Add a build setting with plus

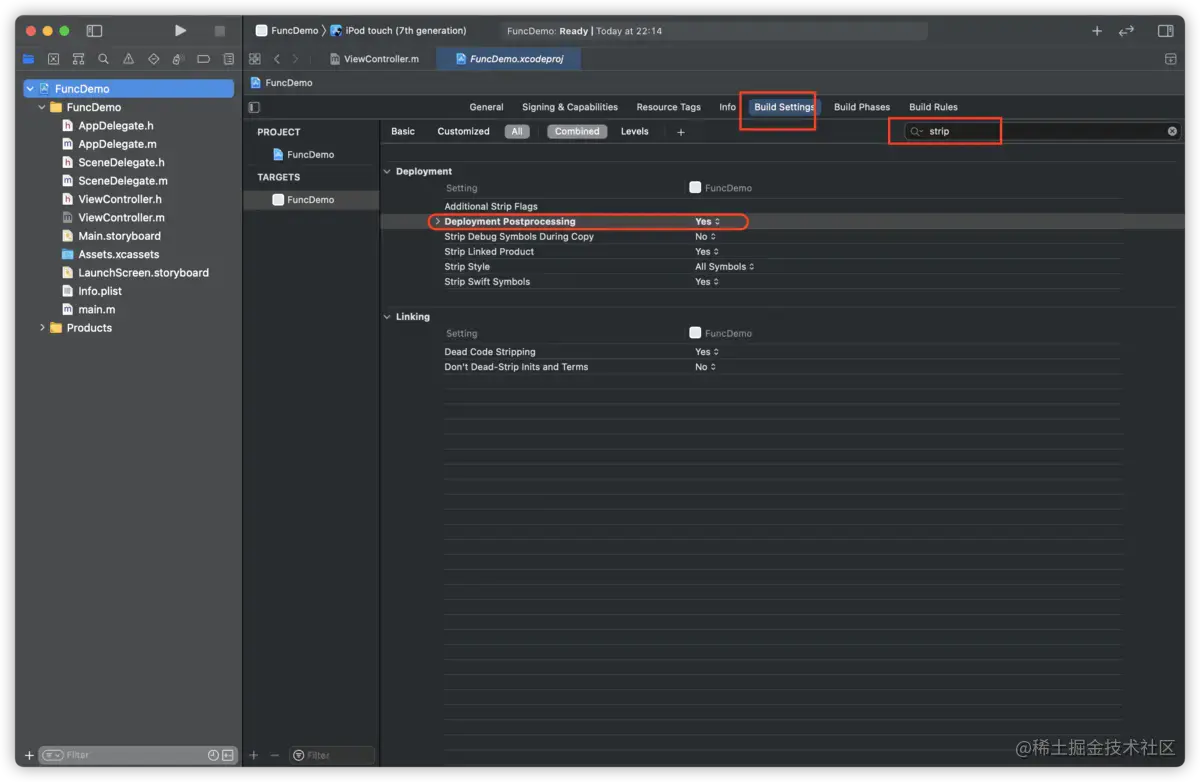pos(681,132)
